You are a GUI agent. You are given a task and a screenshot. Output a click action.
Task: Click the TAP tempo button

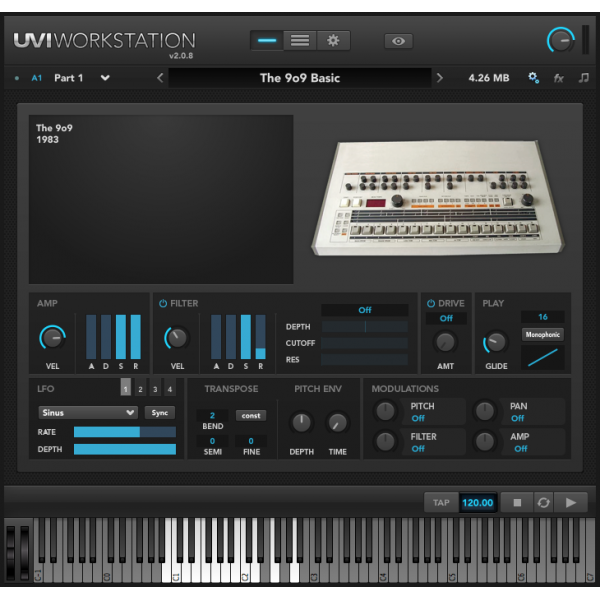441,502
